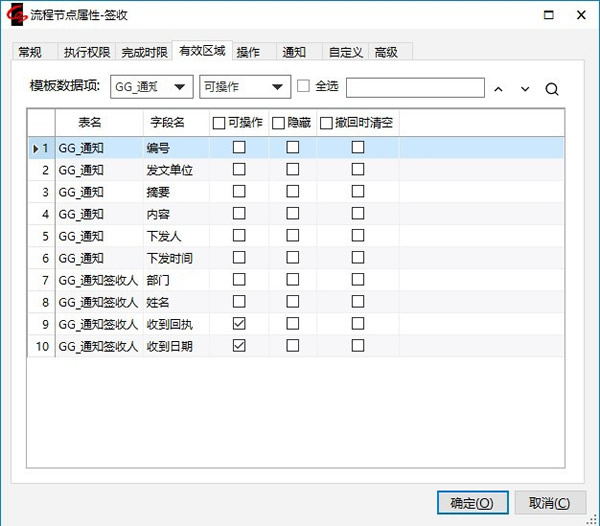This screenshot has width=600, height=526.
Task: Check 隐藏 for 发文单位 row
Action: coord(293,169)
